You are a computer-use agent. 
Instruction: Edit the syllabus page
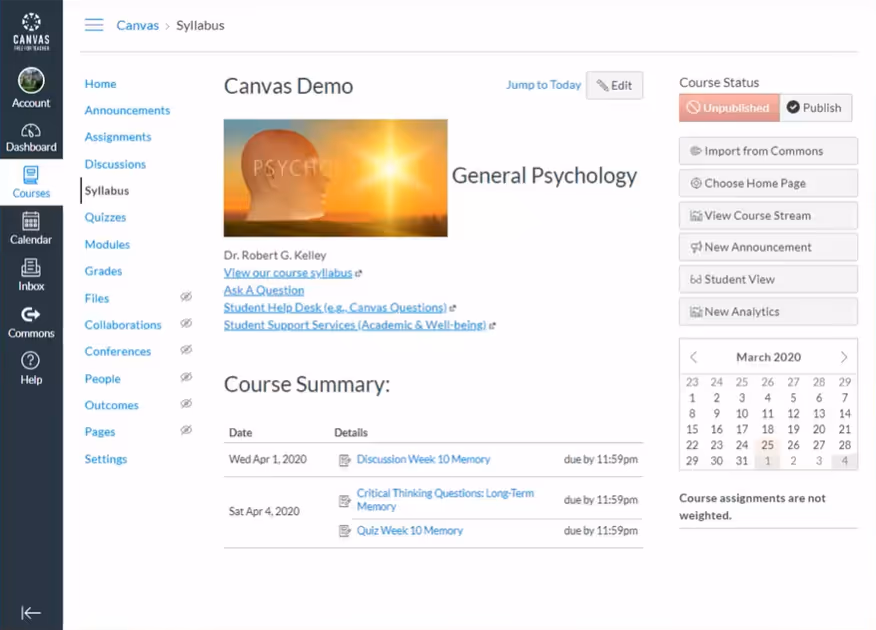(615, 85)
